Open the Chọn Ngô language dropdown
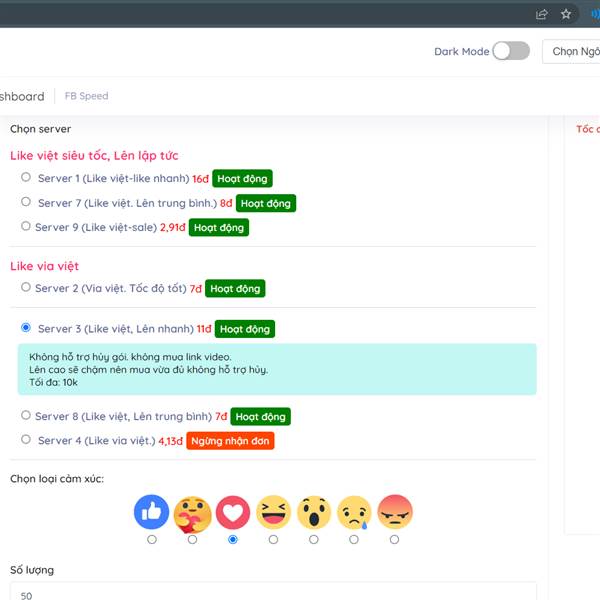 point(571,51)
